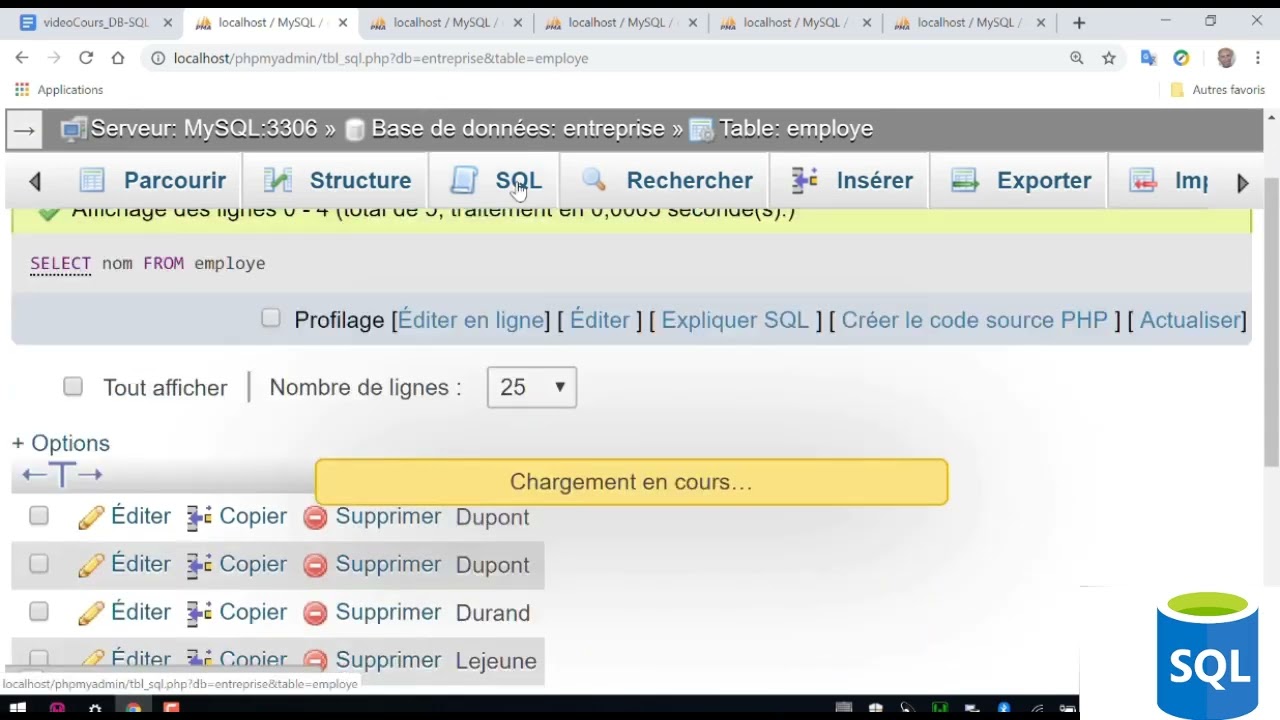This screenshot has height=720, width=1280.
Task: Open the Chrome three-dot menu
Action: pyautogui.click(x=1258, y=58)
